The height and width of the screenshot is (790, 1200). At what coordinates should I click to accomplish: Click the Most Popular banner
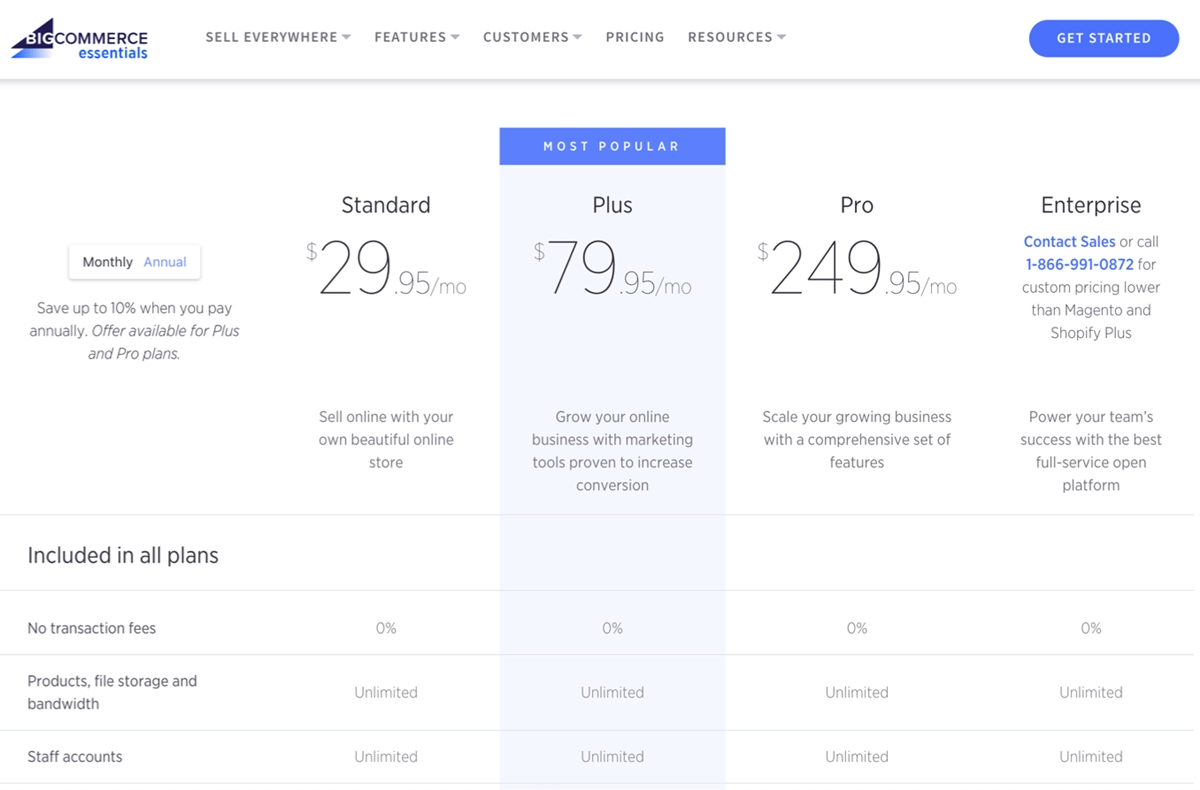point(612,146)
